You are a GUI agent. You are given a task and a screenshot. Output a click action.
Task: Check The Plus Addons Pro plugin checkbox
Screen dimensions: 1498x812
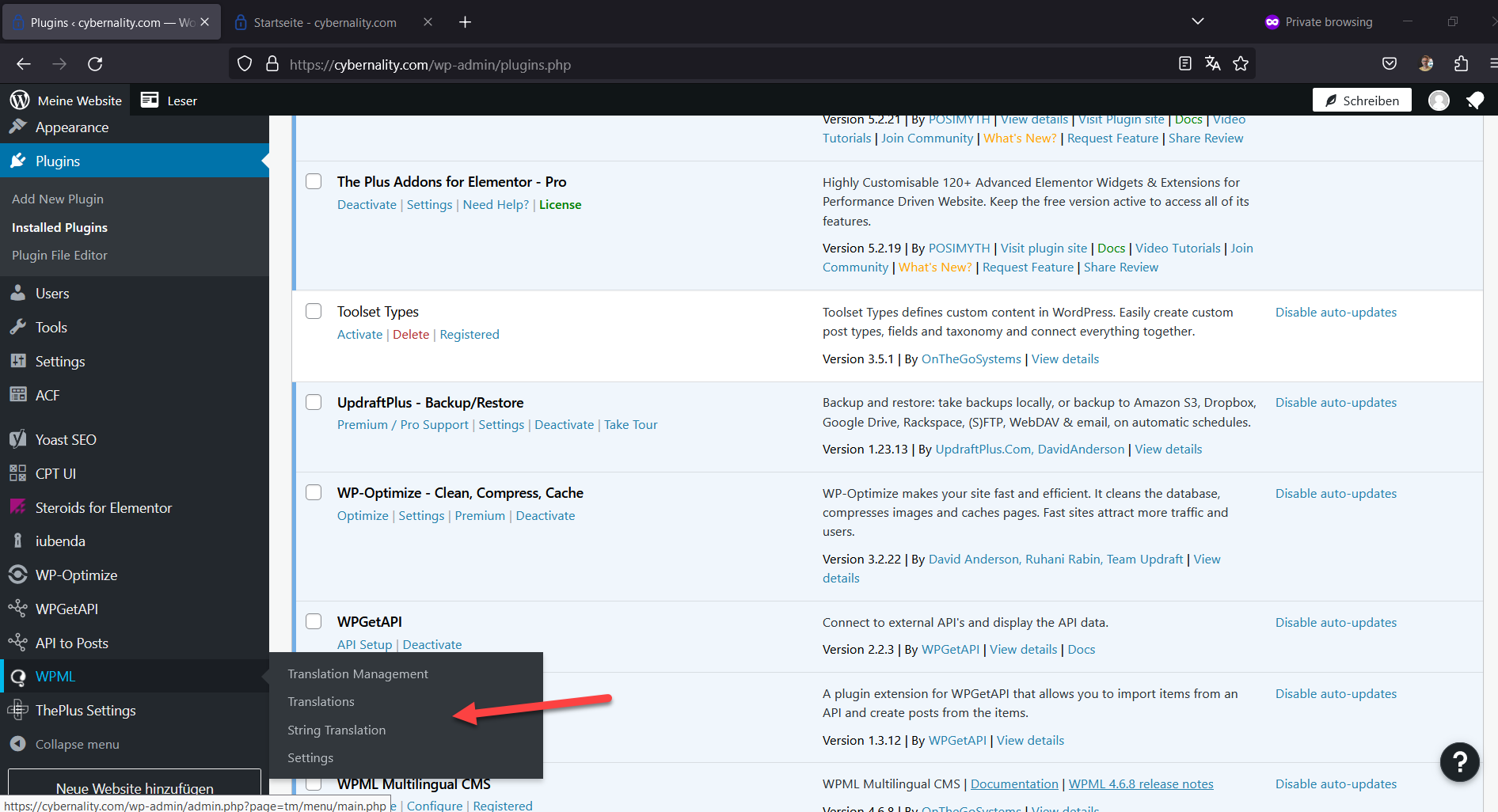pyautogui.click(x=314, y=181)
